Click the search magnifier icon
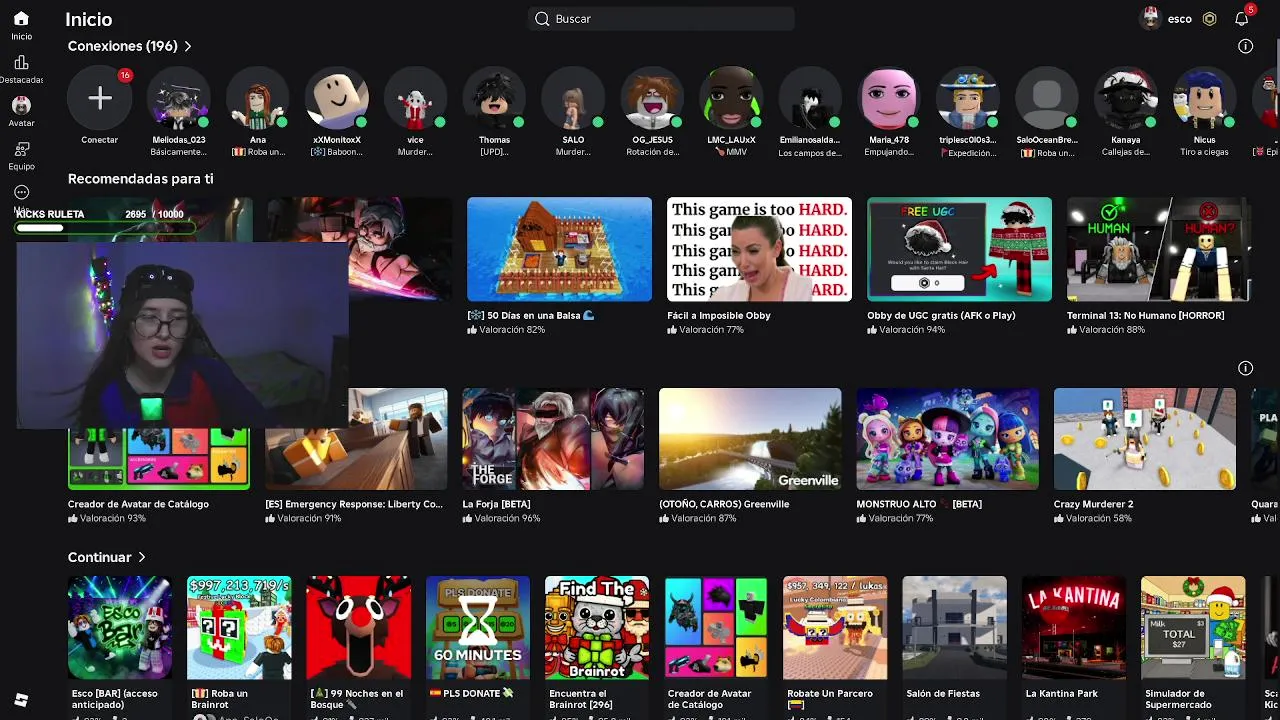 click(x=542, y=19)
